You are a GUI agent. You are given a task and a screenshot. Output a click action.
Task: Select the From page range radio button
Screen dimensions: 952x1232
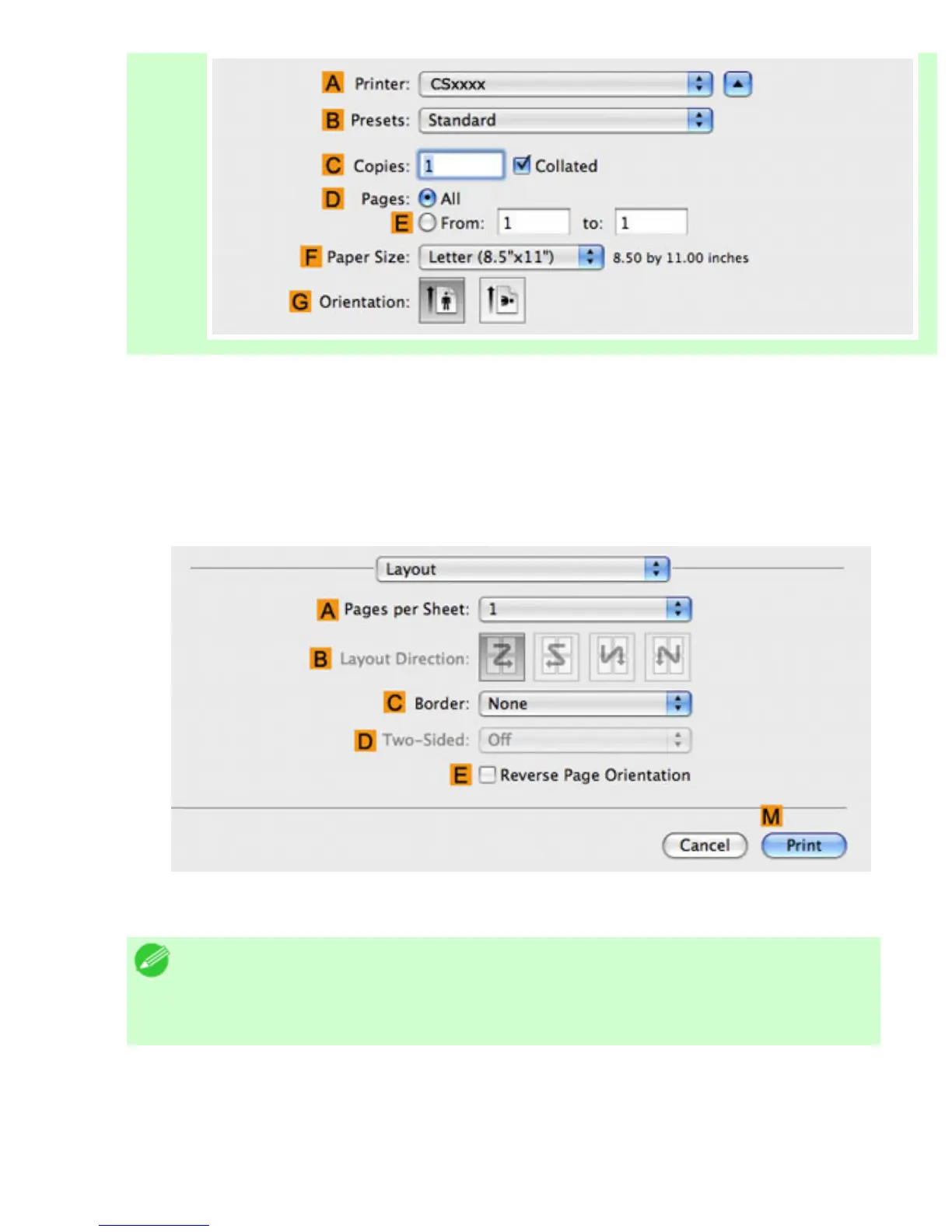(x=427, y=222)
